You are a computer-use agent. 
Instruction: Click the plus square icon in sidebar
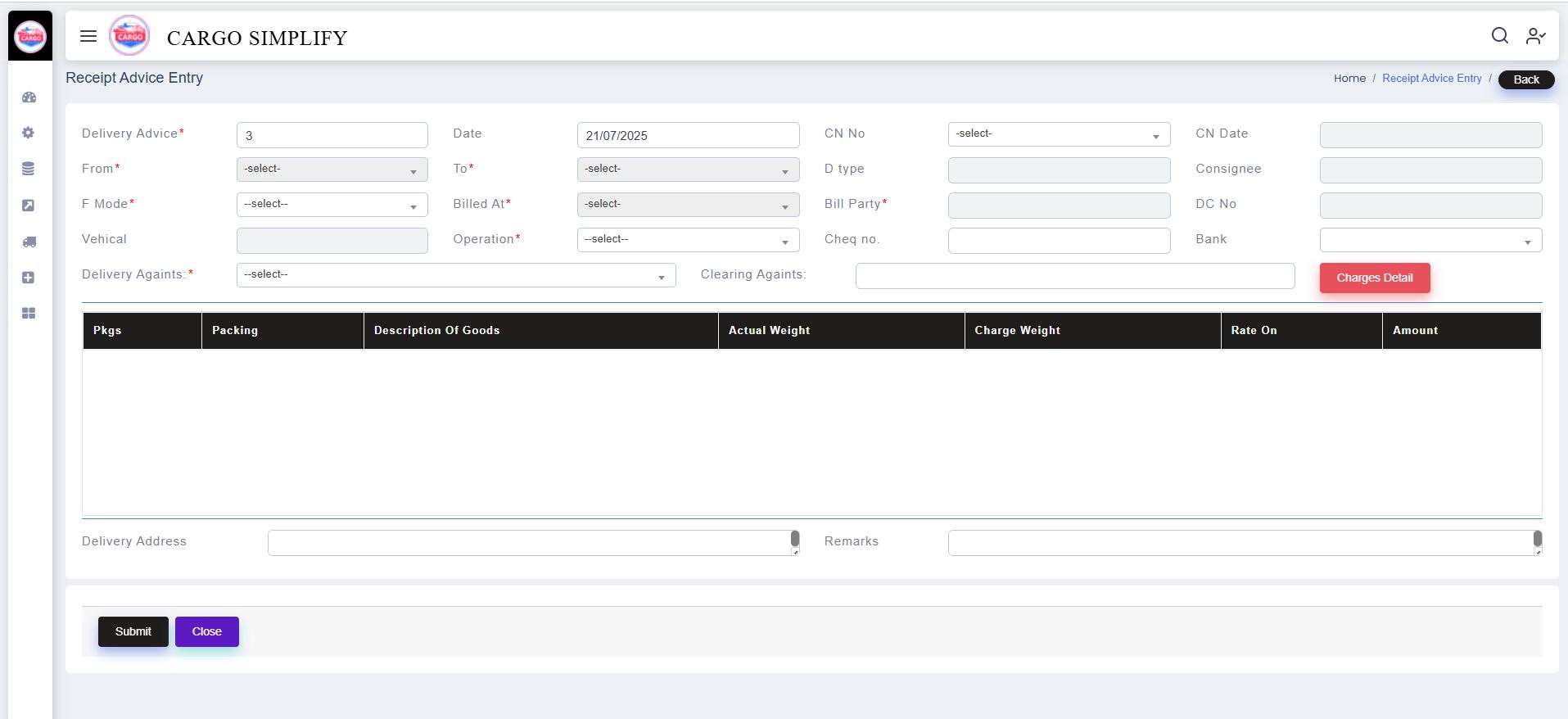click(x=29, y=278)
